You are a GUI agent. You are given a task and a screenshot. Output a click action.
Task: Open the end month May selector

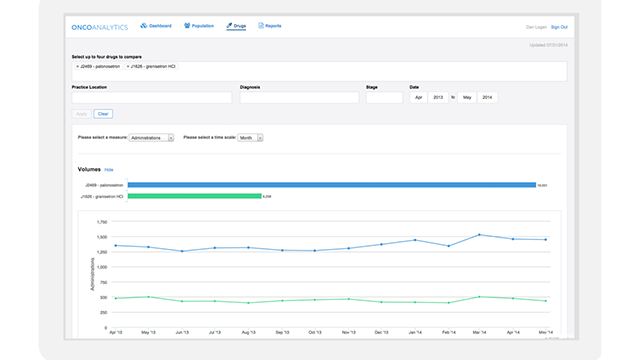[467, 98]
